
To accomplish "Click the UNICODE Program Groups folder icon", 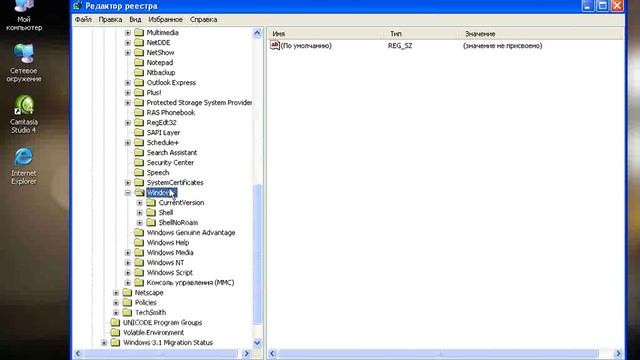I will point(116,322).
